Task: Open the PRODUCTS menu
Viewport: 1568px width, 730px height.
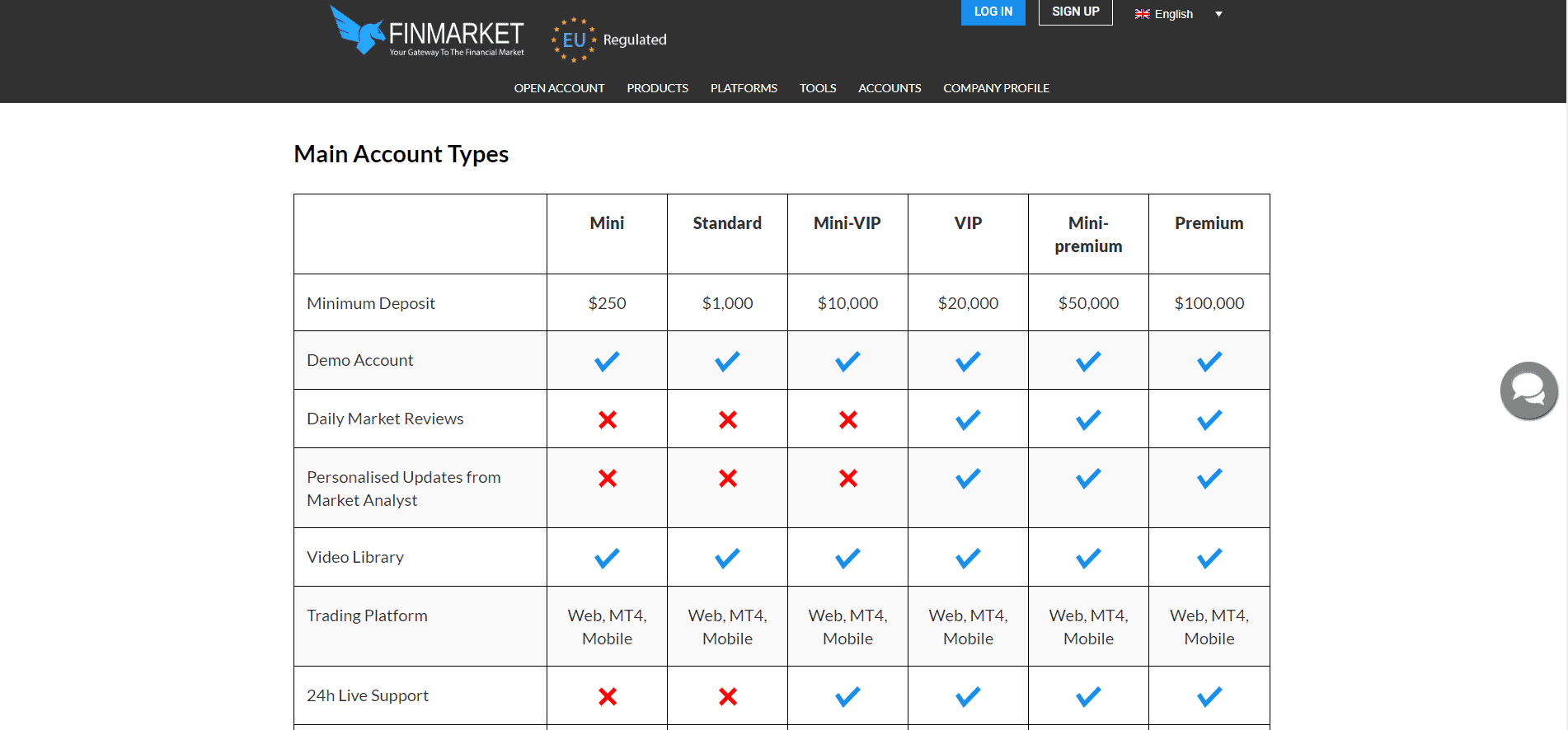Action: point(657,88)
